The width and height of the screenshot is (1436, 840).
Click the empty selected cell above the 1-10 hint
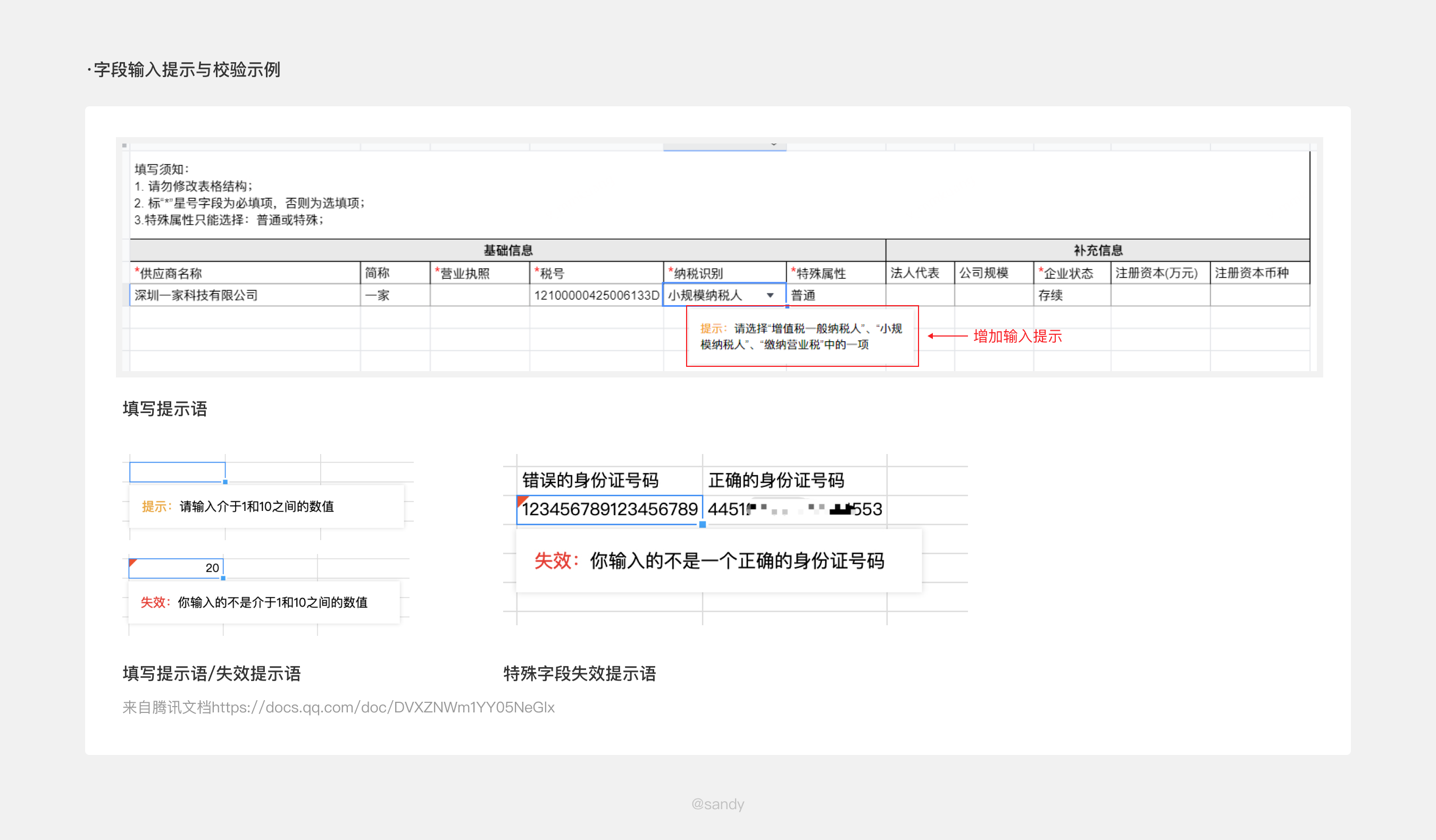[x=177, y=472]
